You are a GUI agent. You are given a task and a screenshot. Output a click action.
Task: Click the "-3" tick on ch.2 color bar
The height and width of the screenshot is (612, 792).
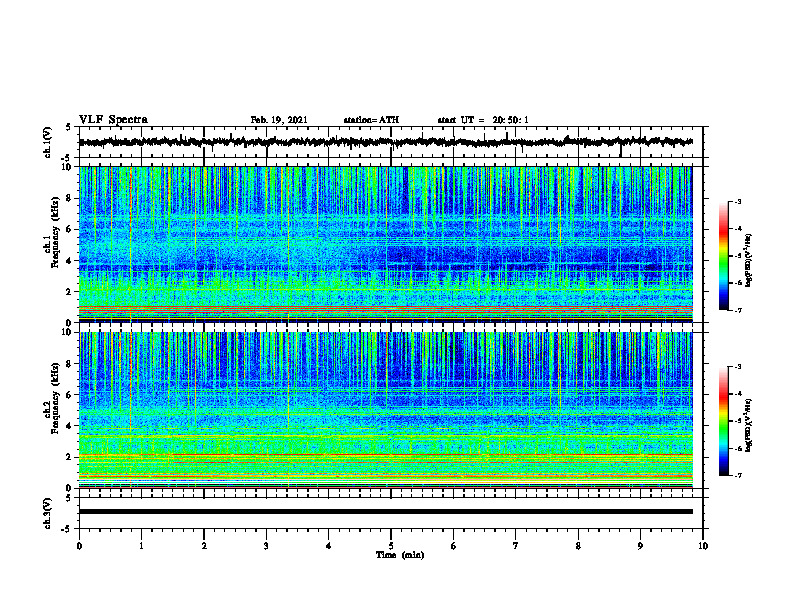737,367
